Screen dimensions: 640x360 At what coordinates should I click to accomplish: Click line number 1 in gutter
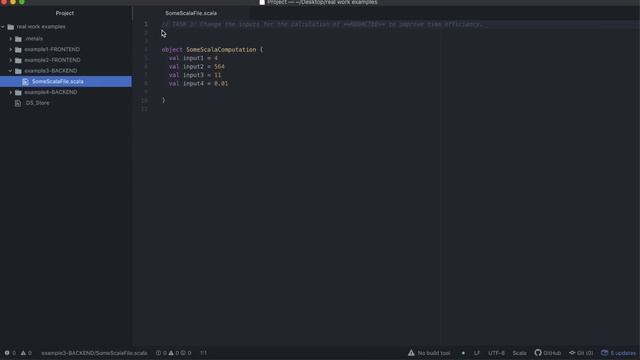[146, 24]
